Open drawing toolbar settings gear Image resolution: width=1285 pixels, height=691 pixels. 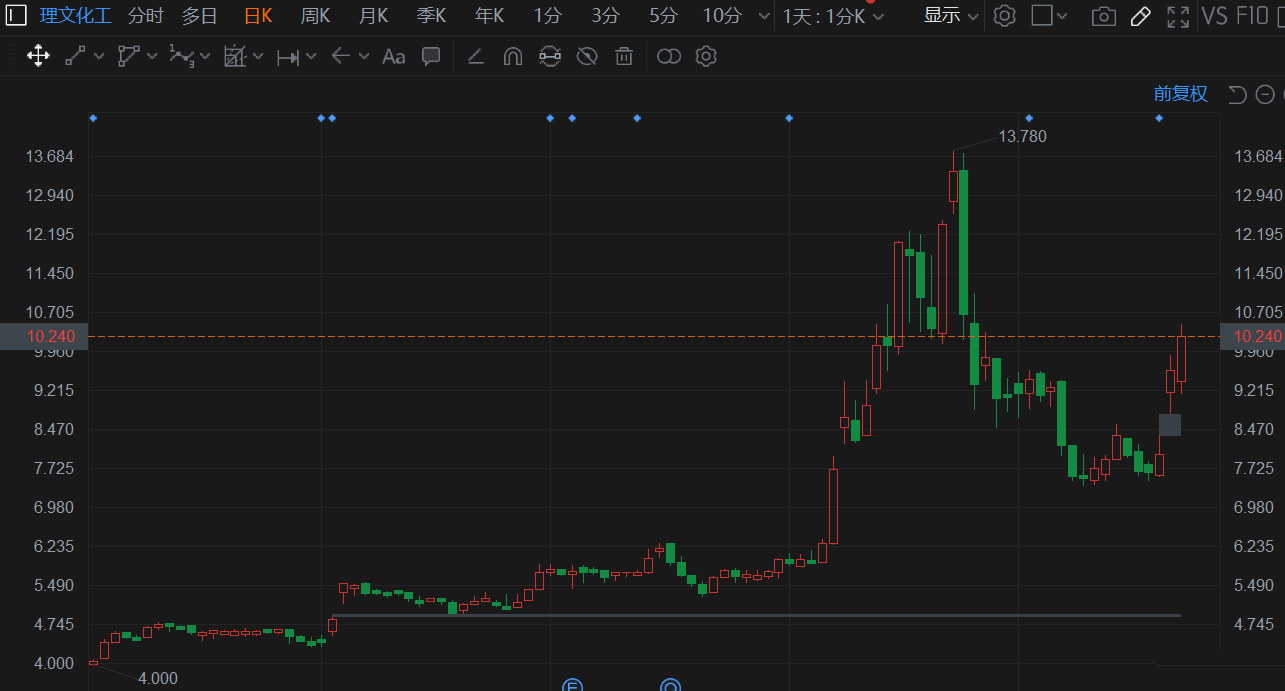pyautogui.click(x=706, y=56)
